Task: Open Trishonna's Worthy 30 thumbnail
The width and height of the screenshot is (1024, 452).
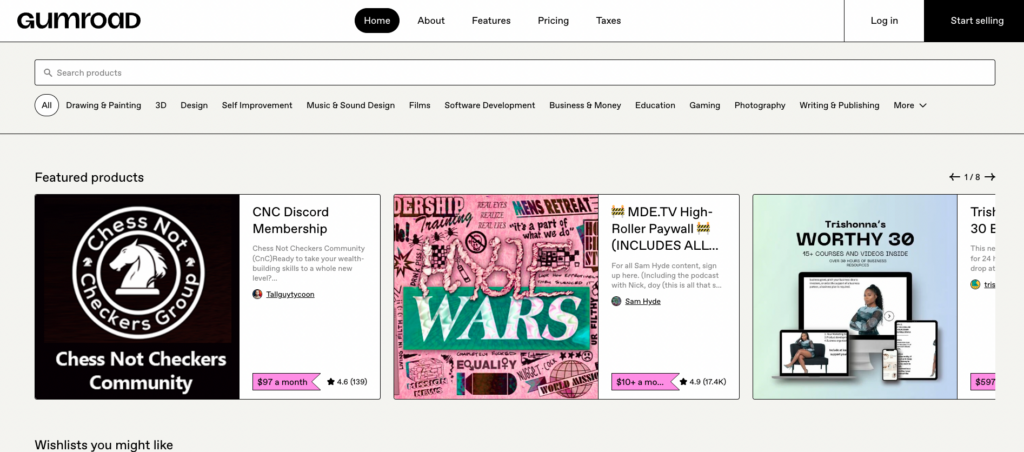Action: (855, 297)
